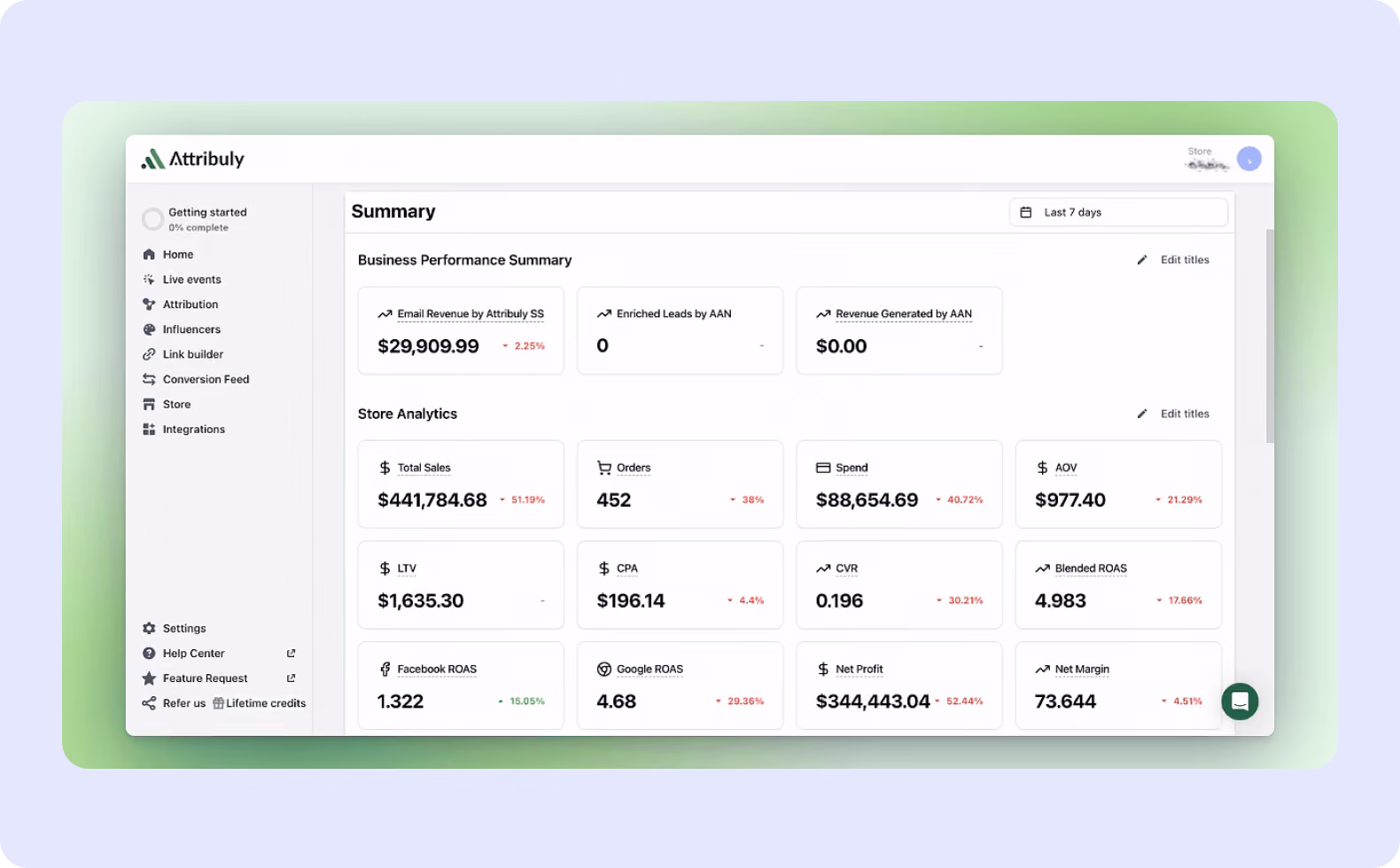1400x868 pixels.
Task: Click pencil icon beside Store Analytics Edit titles
Action: [1142, 414]
